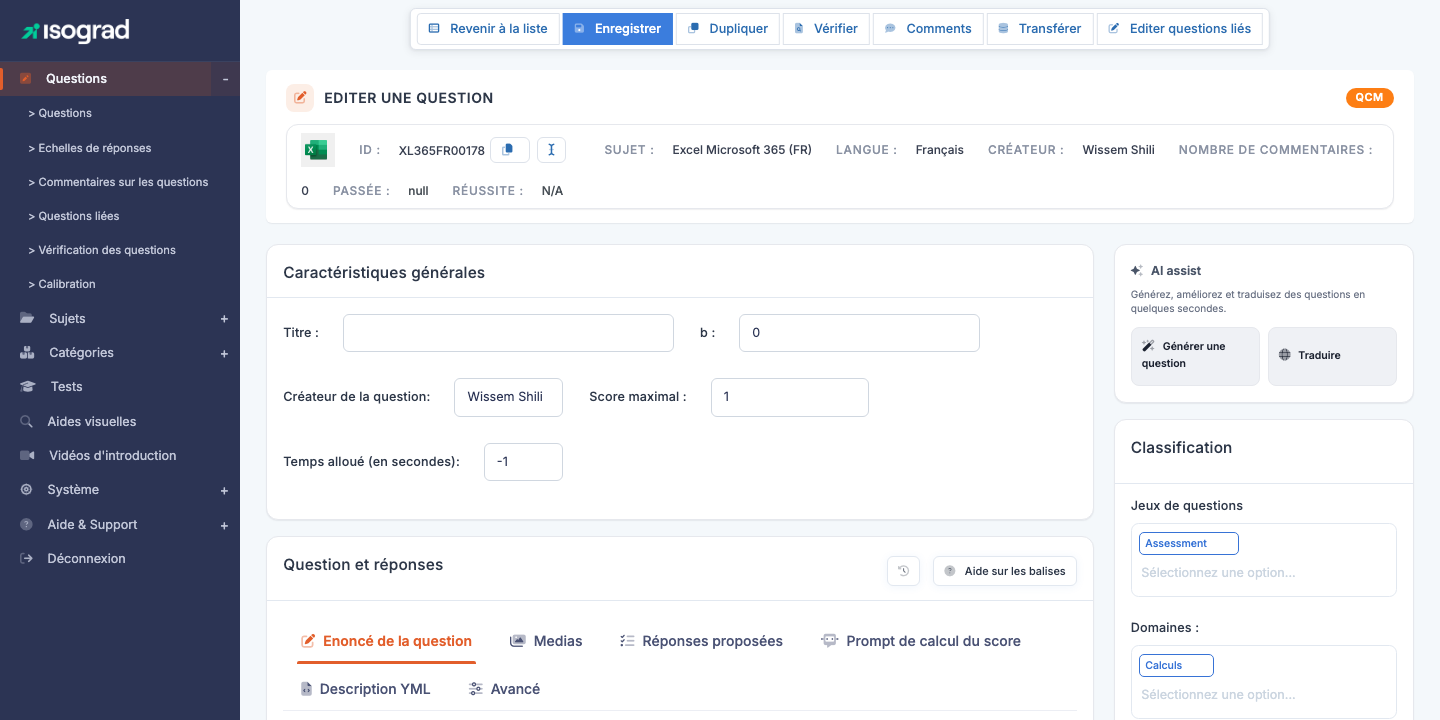1440x720 pixels.
Task: Click Editer questions liés button
Action: pos(1180,29)
